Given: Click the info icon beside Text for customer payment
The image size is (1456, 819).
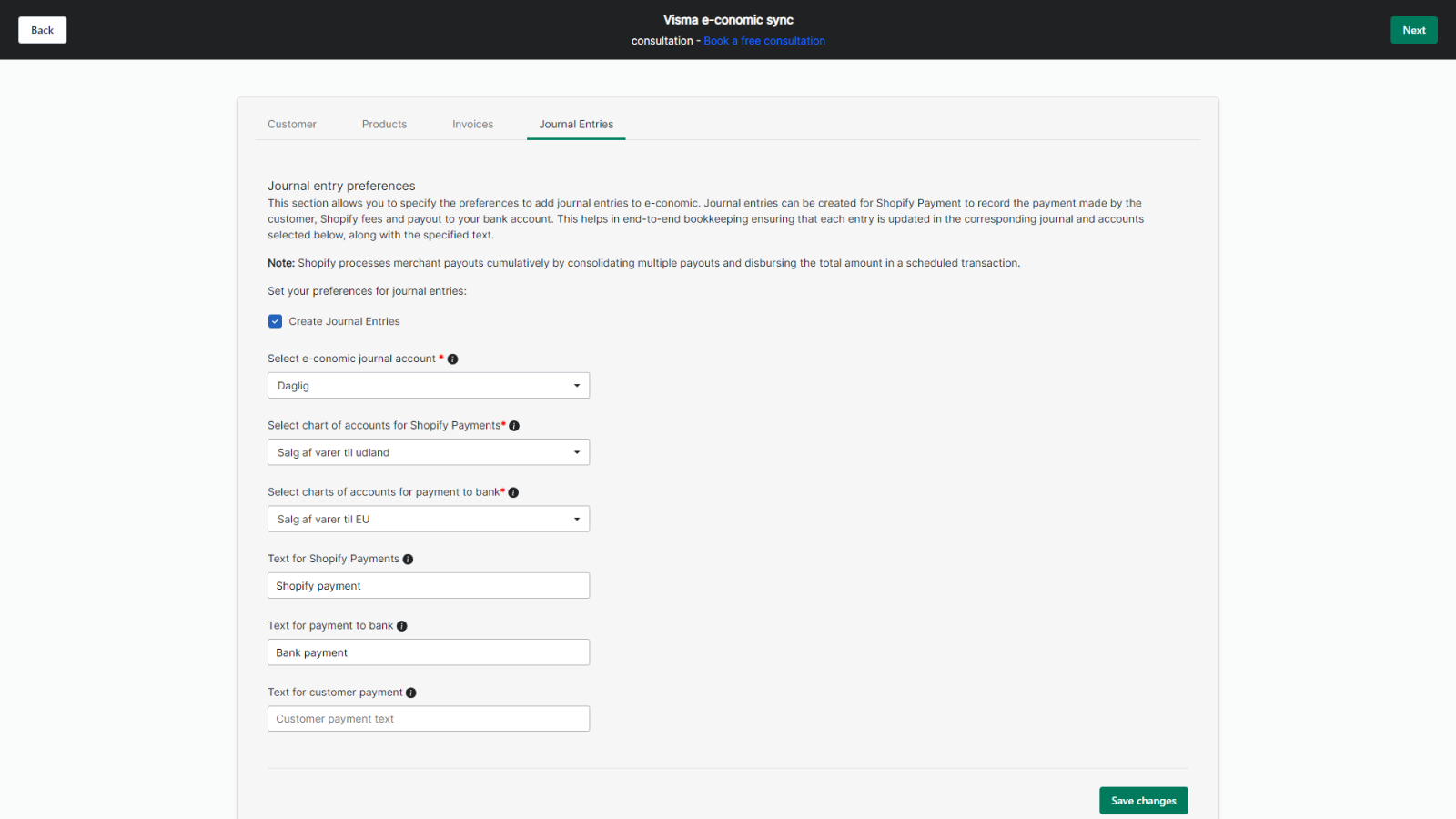Looking at the screenshot, I should (410, 693).
